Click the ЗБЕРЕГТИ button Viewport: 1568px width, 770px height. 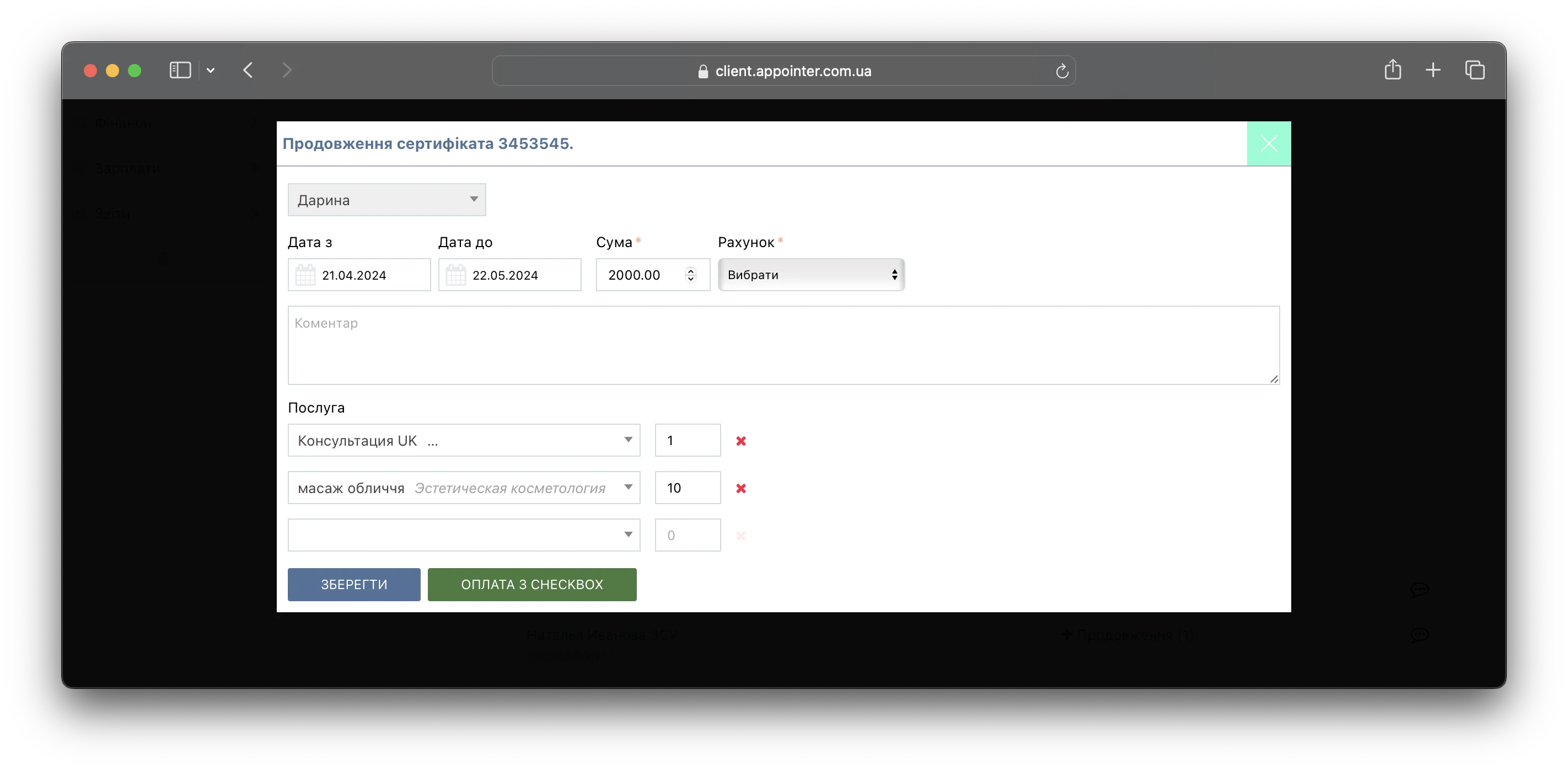pyautogui.click(x=353, y=585)
